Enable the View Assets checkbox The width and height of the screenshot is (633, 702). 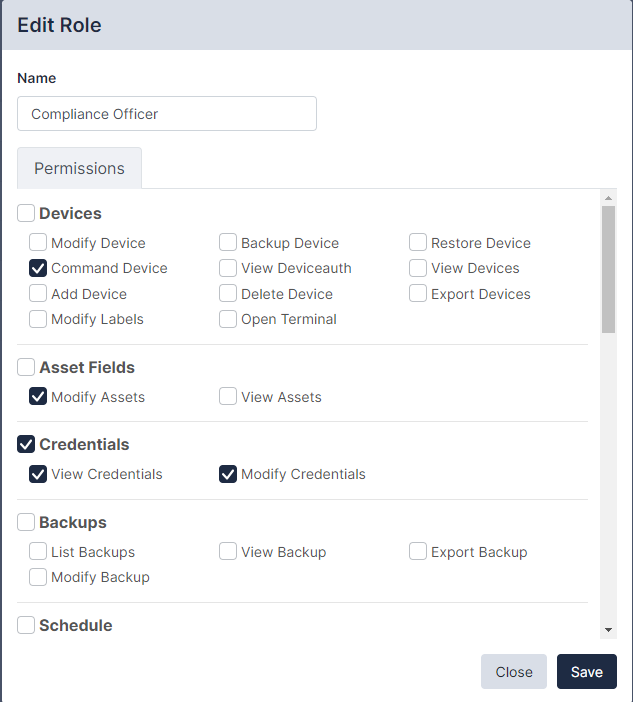click(x=228, y=397)
